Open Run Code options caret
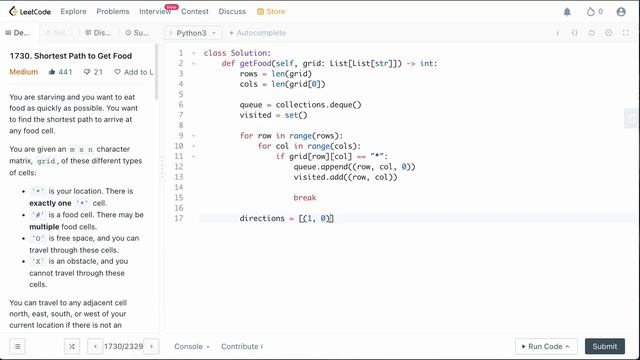 pyautogui.click(x=567, y=346)
